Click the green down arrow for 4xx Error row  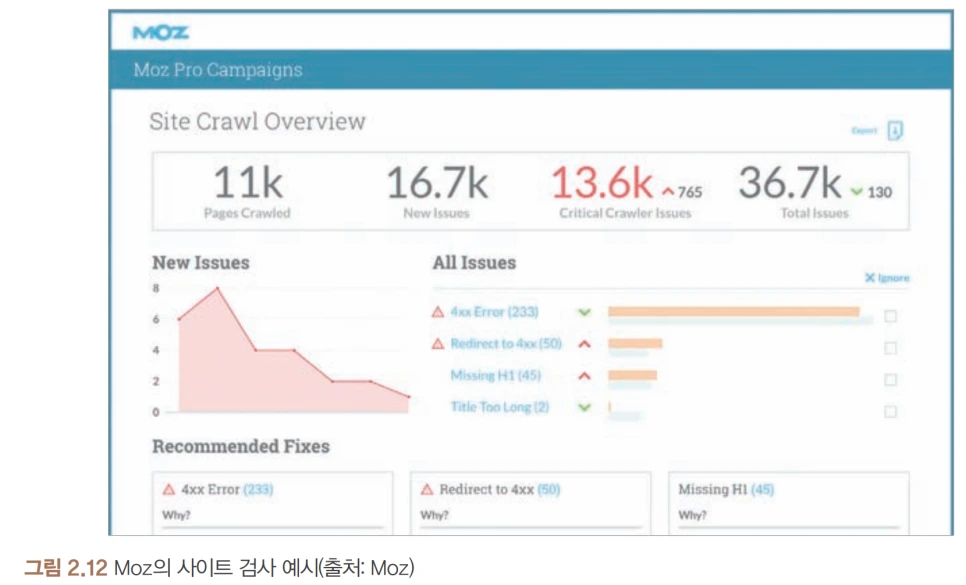coord(585,313)
